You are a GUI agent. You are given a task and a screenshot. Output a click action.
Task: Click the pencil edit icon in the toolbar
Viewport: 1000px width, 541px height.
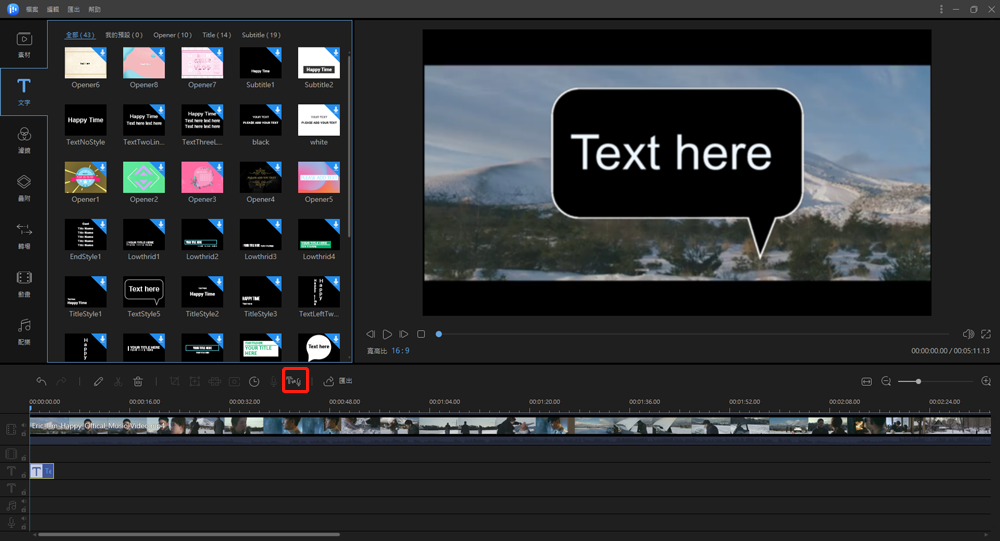click(x=98, y=382)
